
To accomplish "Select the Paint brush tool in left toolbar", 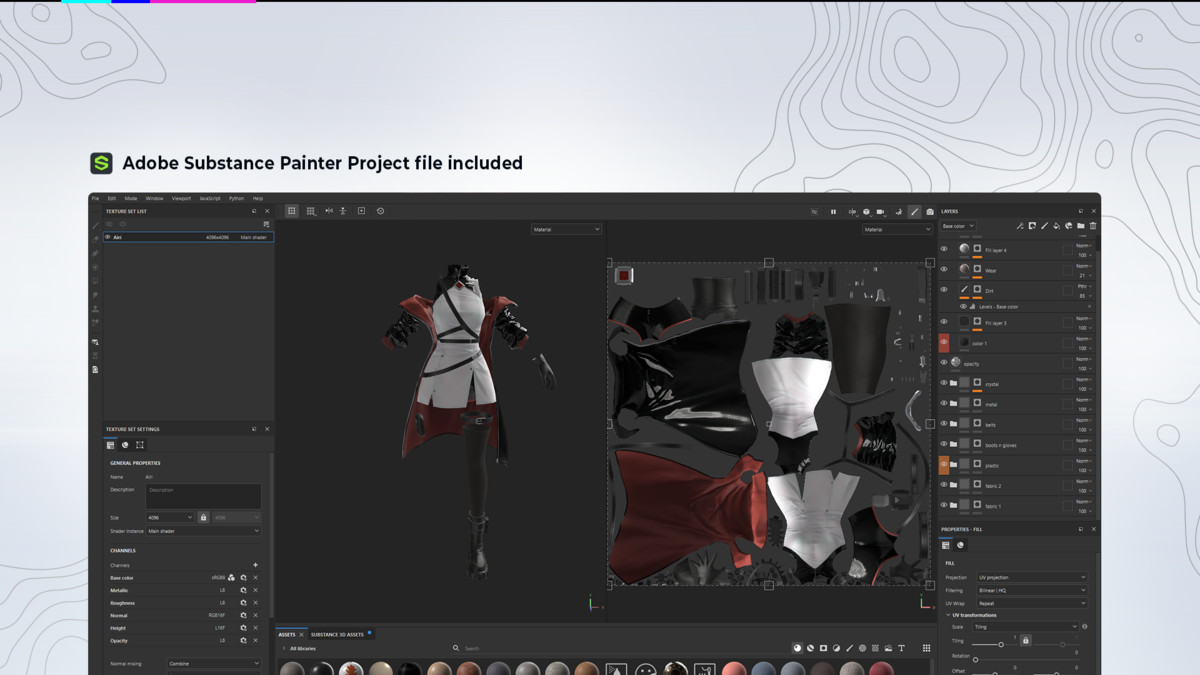I will click(x=96, y=226).
